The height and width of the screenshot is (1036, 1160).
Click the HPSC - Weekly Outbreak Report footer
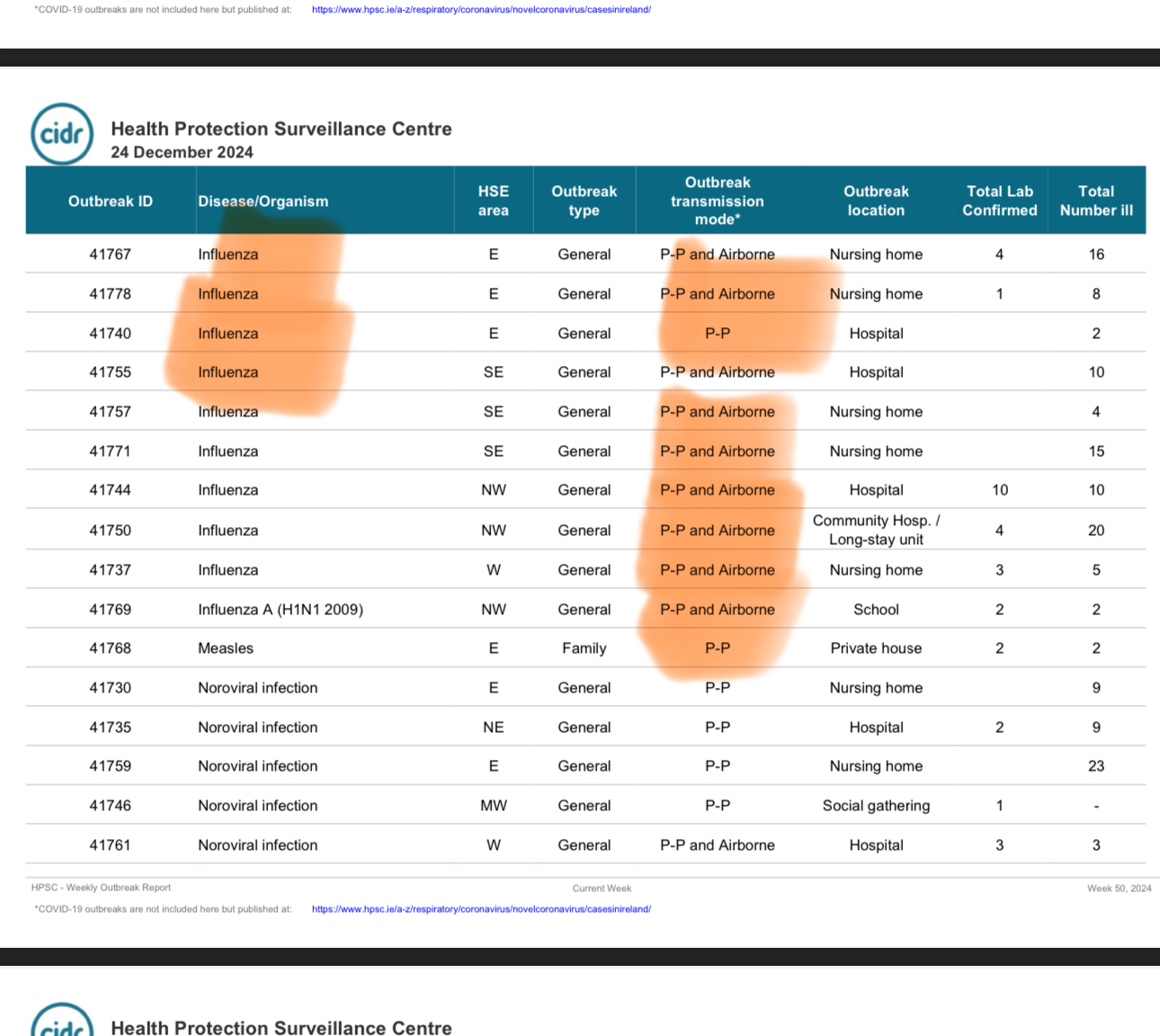click(x=101, y=888)
